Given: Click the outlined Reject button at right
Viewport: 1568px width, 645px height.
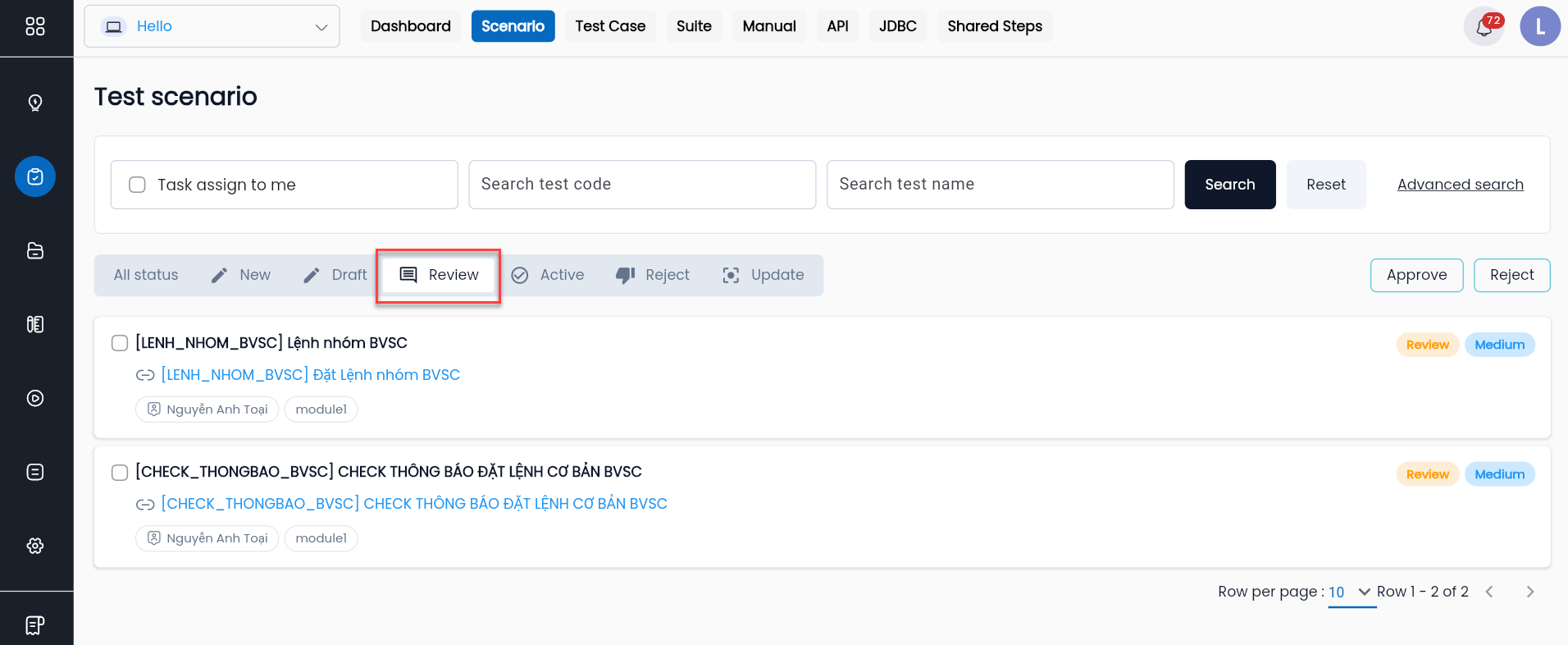Looking at the screenshot, I should pyautogui.click(x=1512, y=275).
